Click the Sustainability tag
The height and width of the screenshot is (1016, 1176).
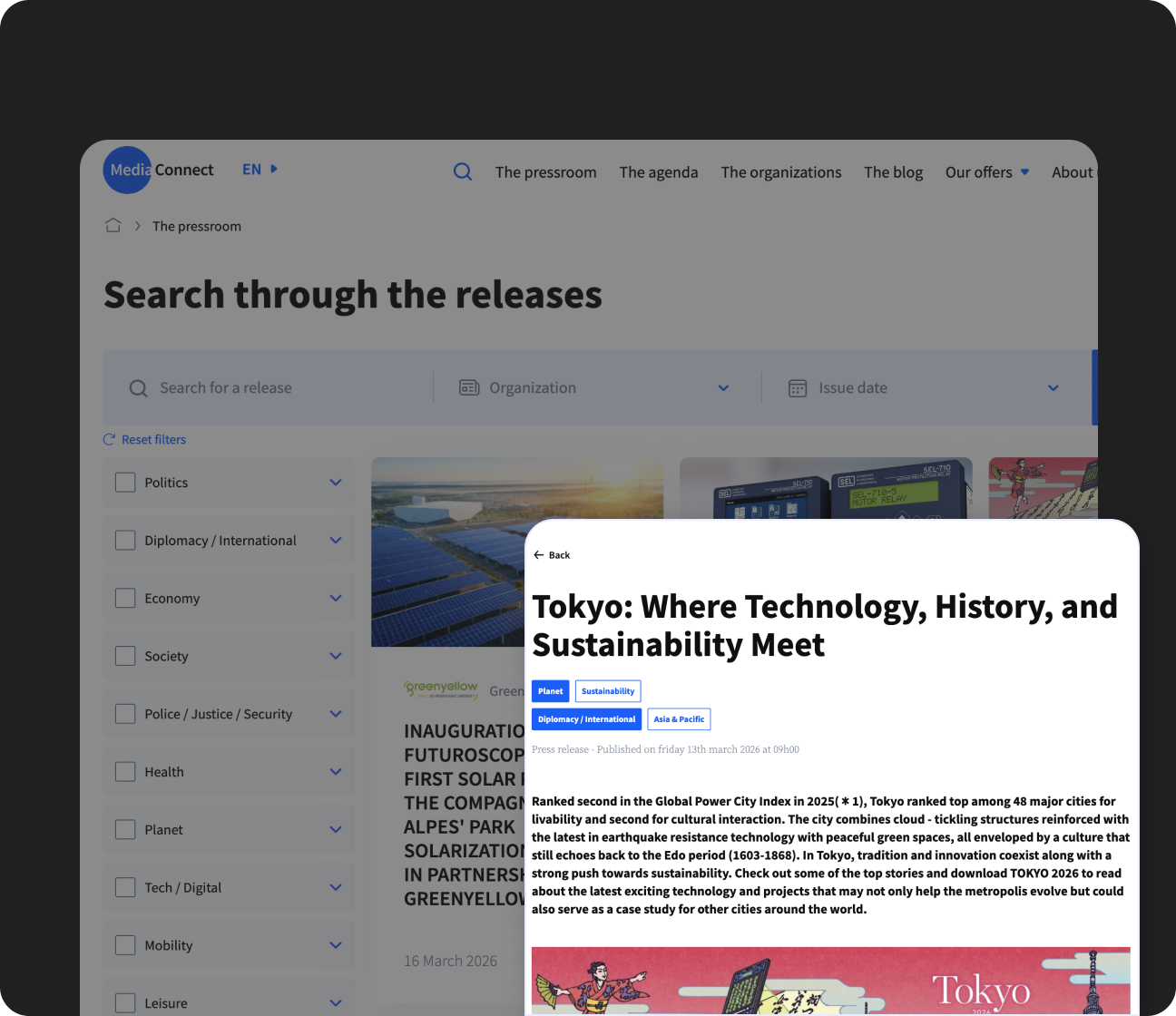pyautogui.click(x=608, y=691)
